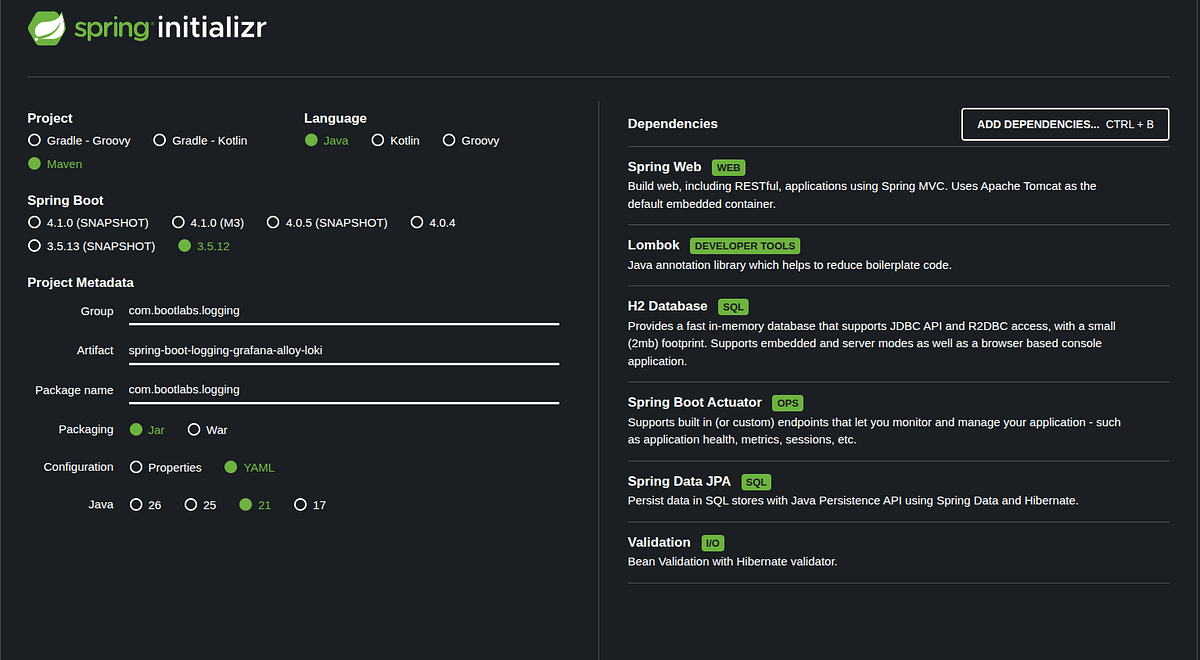Click the Configuration label
The width and height of the screenshot is (1200, 660).
tap(78, 468)
